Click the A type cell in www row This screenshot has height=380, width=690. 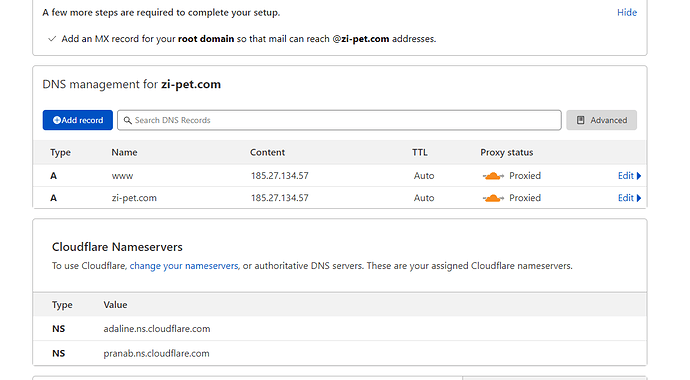(53, 176)
